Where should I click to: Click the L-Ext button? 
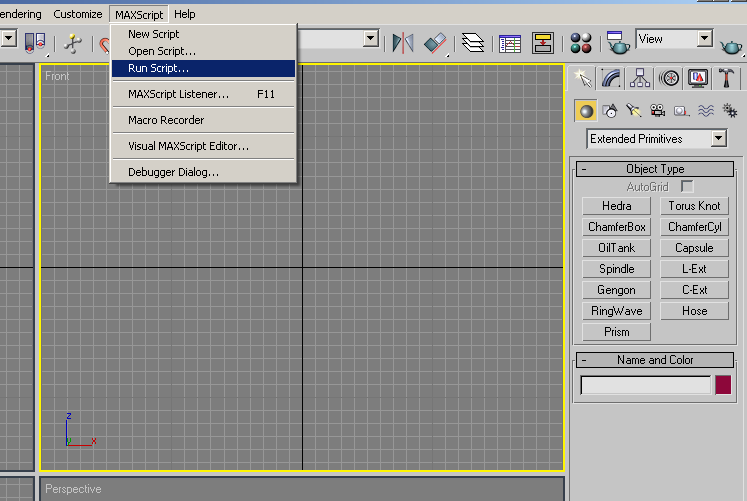click(695, 269)
